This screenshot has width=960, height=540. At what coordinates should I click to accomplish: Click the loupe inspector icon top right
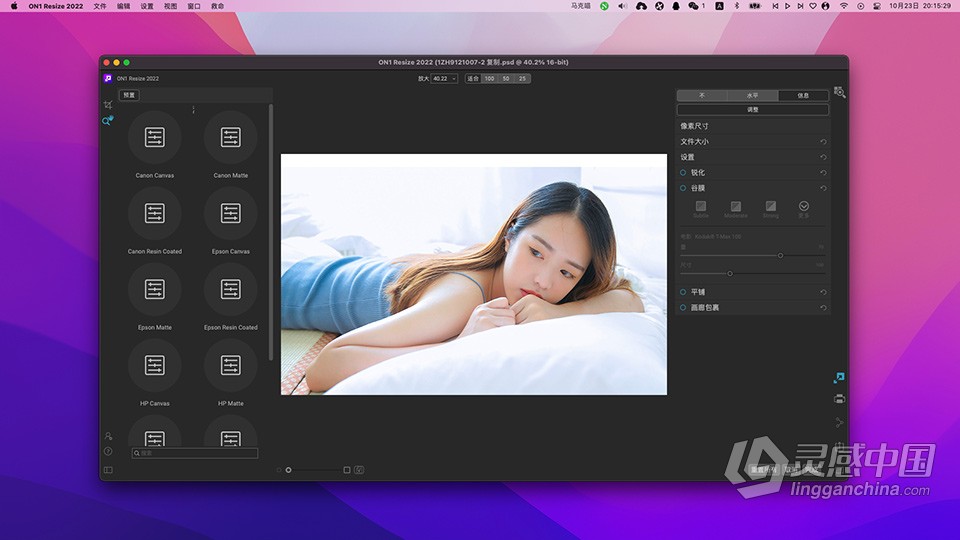point(839,92)
